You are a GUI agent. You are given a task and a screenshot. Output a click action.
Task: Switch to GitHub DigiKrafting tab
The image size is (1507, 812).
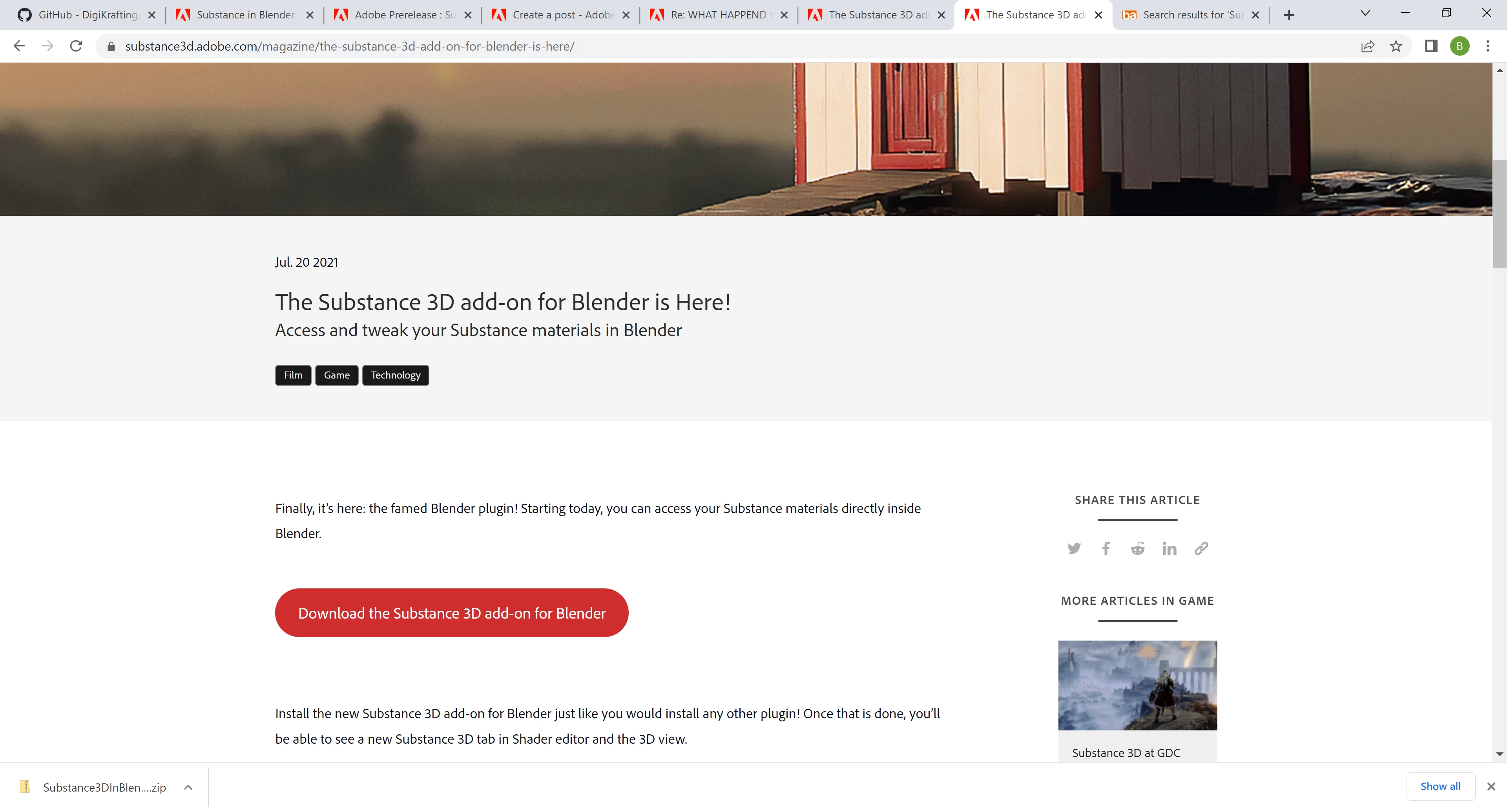pyautogui.click(x=88, y=15)
